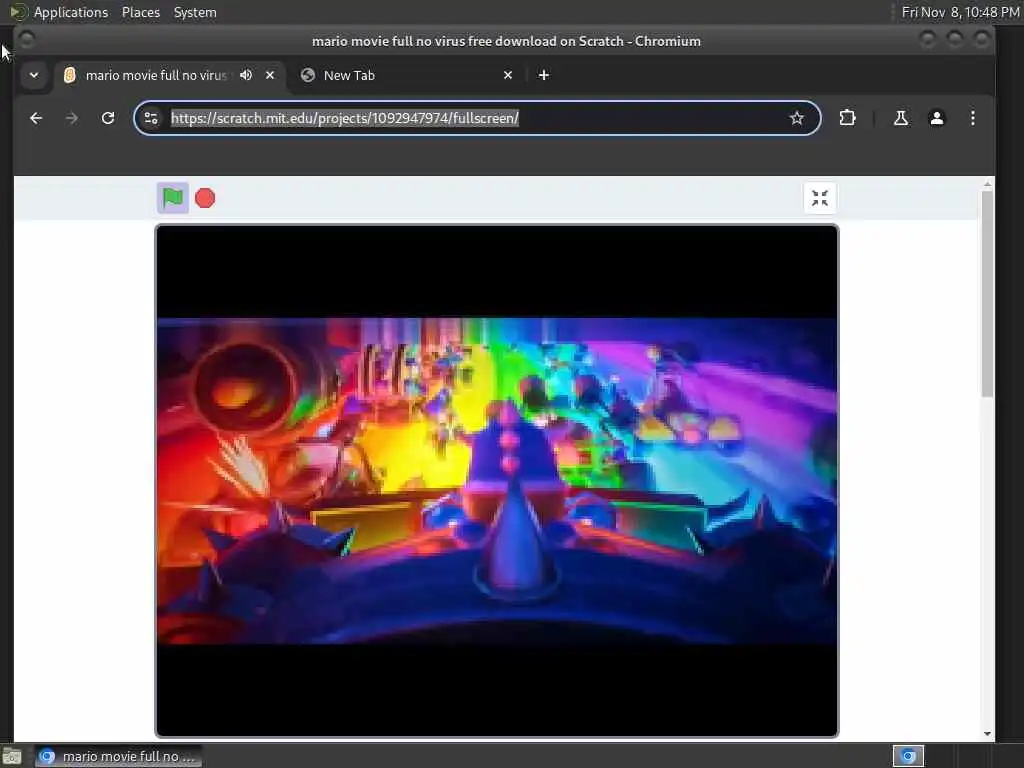The width and height of the screenshot is (1024, 768).
Task: Bookmark this page with the star icon
Action: [797, 118]
